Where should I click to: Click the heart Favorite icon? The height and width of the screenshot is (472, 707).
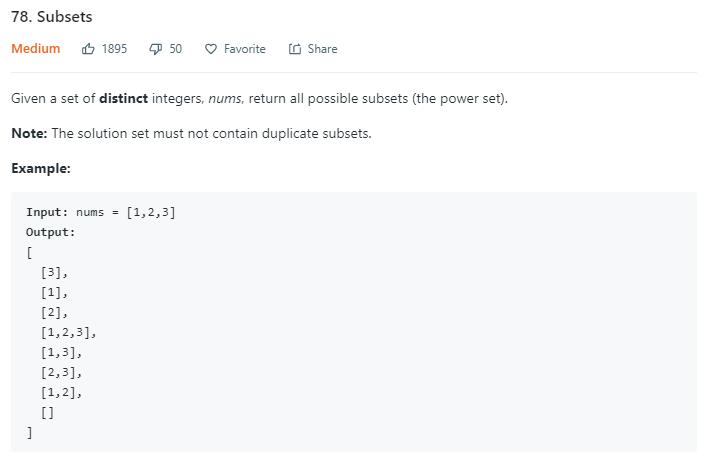(x=210, y=49)
